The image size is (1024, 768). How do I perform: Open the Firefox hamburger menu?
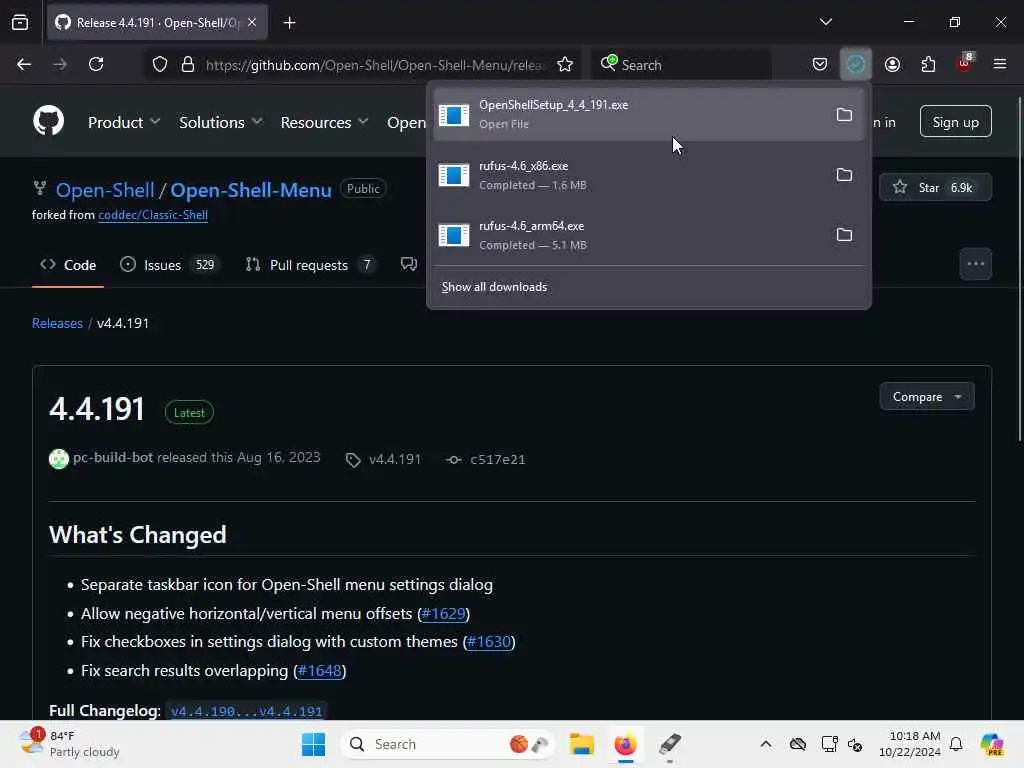[1000, 64]
